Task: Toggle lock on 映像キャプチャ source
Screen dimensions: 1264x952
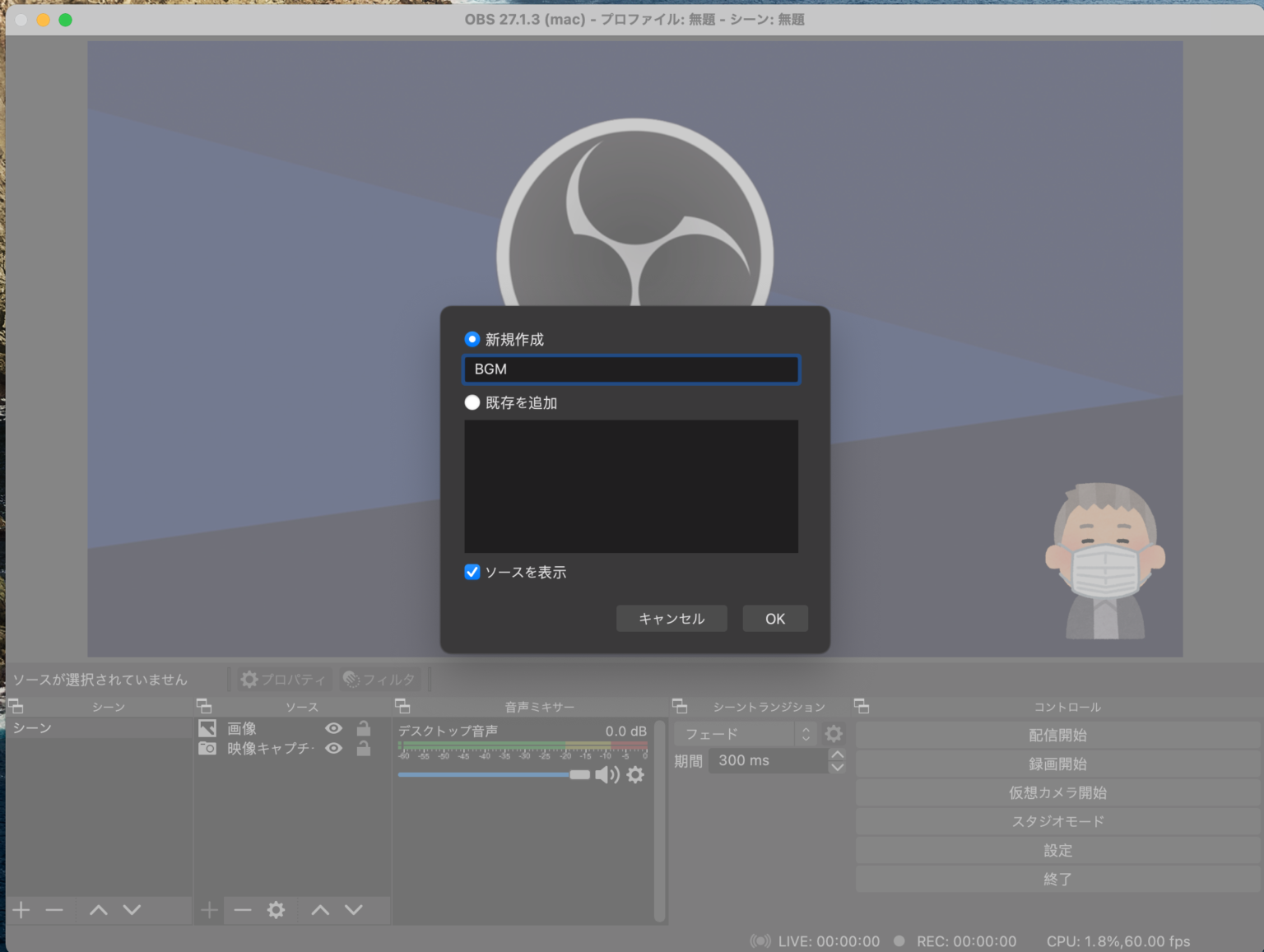Action: coord(363,749)
